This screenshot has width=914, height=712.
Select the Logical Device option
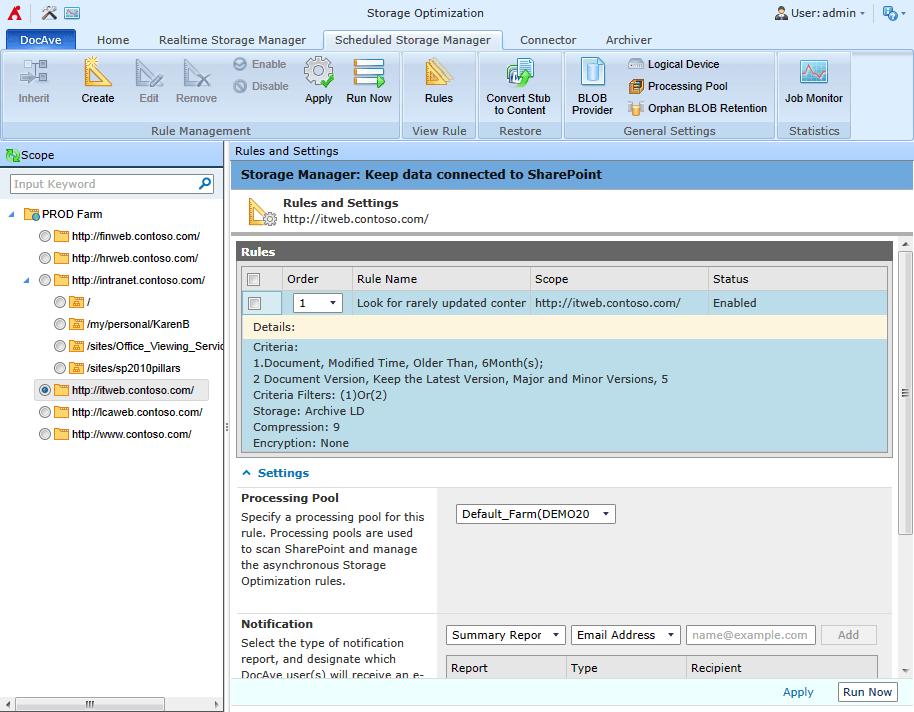click(x=682, y=63)
